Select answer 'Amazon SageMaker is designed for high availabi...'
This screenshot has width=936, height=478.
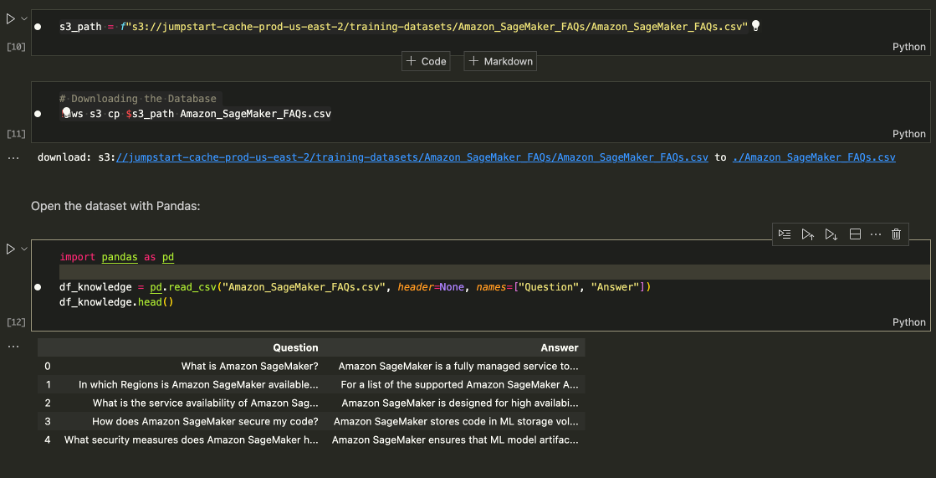coord(460,403)
